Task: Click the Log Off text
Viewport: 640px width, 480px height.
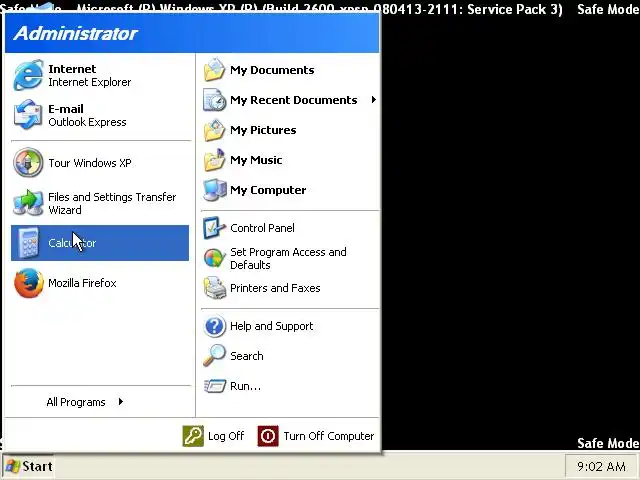Action: pos(226,436)
